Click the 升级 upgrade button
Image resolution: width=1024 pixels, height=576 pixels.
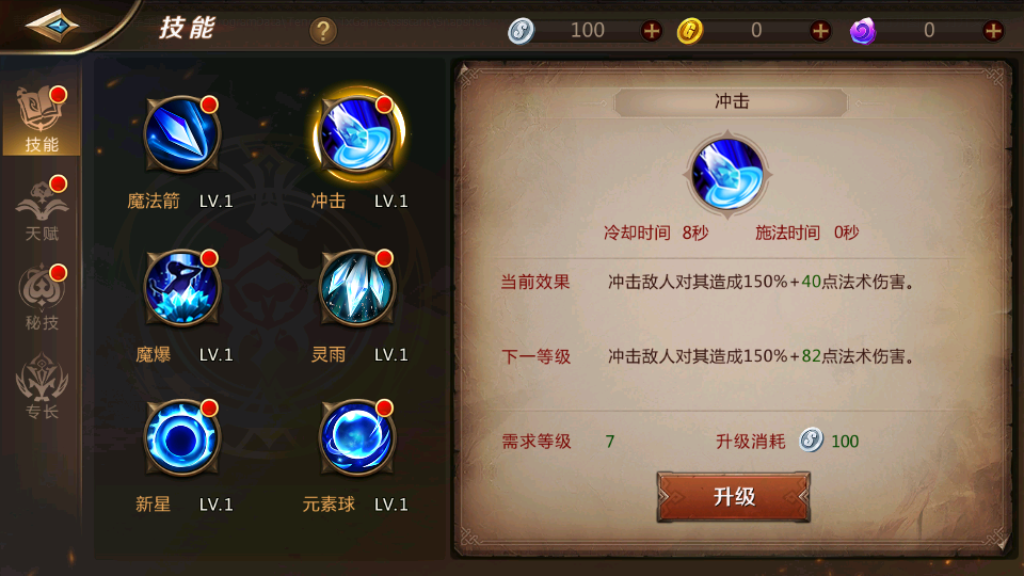pos(733,497)
